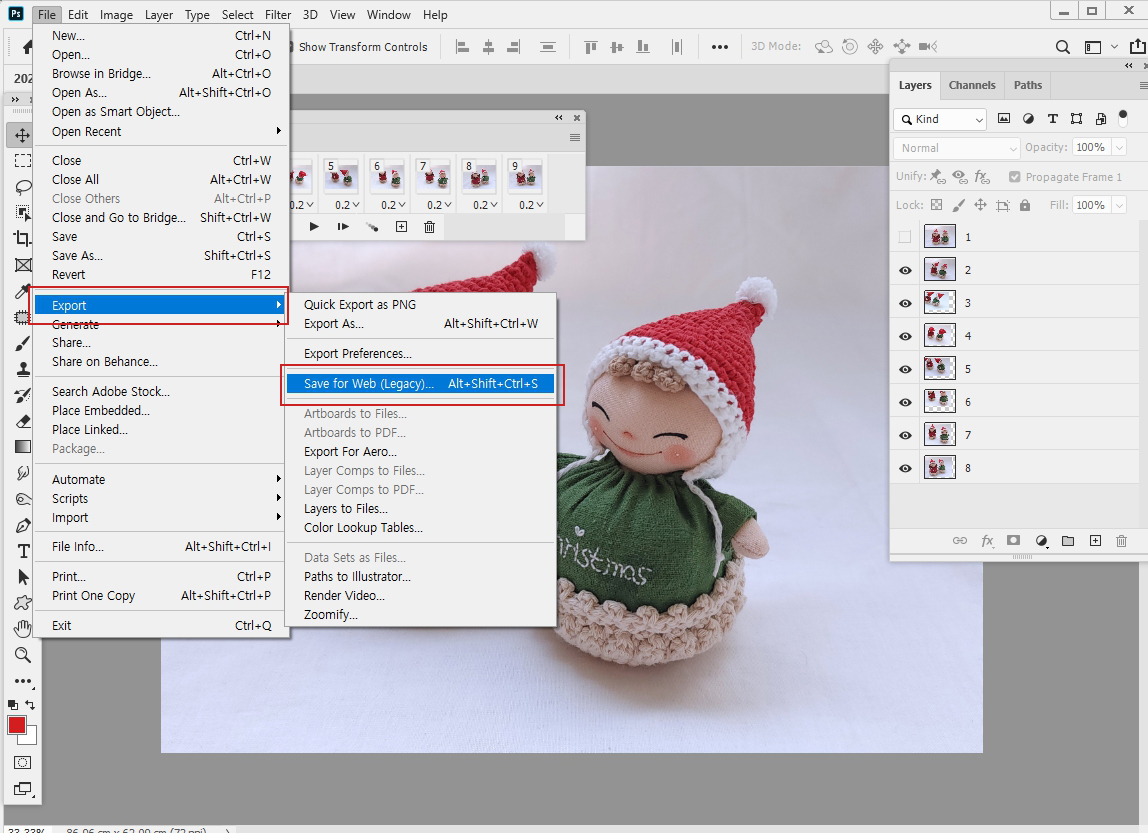Screen dimensions: 1148x833
Task: Choose Save for Web (Legacy)
Action: click(420, 384)
